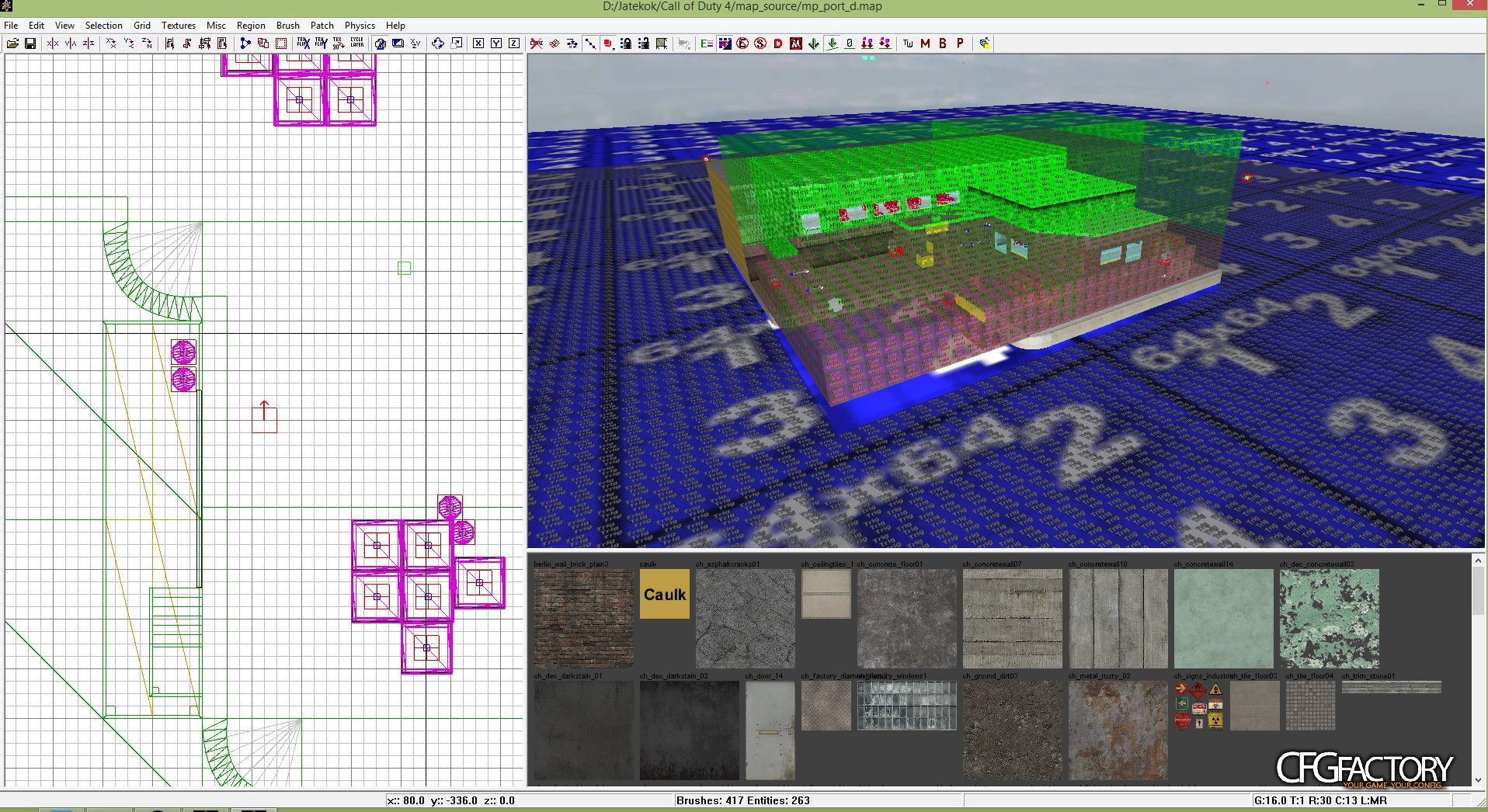Click the dark red P toolbar button
This screenshot has width=1488, height=812.
961,43
